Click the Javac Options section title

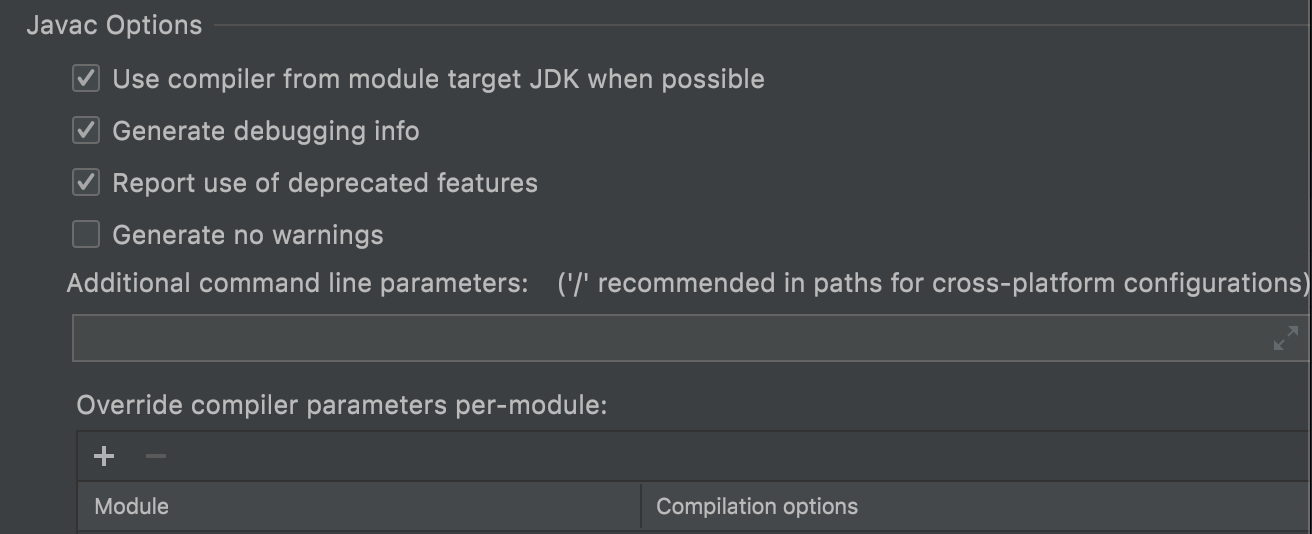pos(114,25)
